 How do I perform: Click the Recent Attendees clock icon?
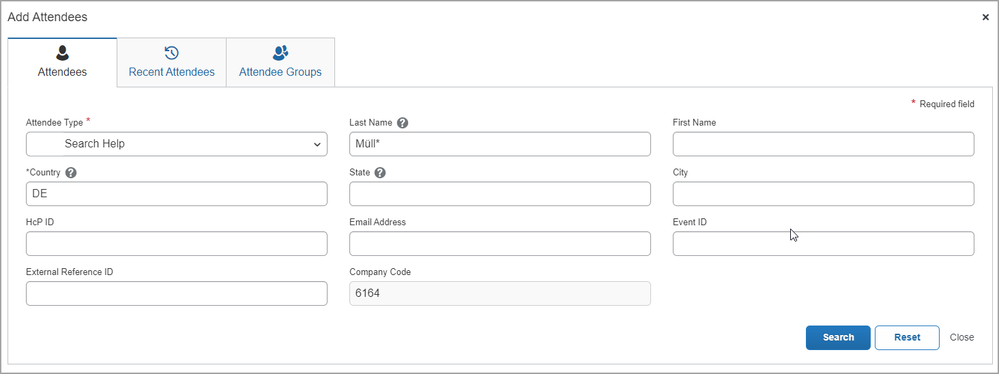(171, 53)
